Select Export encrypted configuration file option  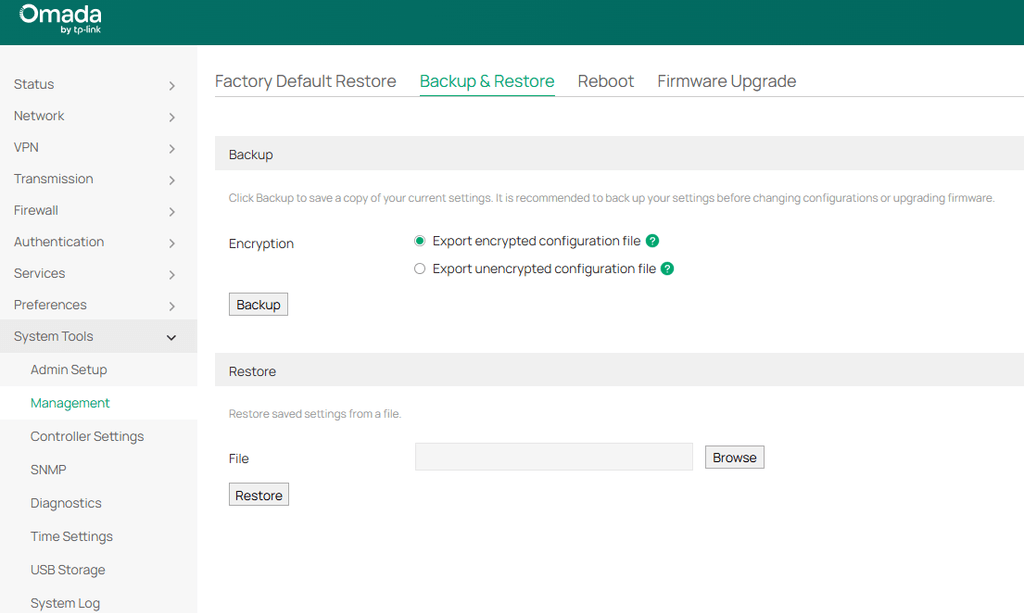tap(420, 241)
